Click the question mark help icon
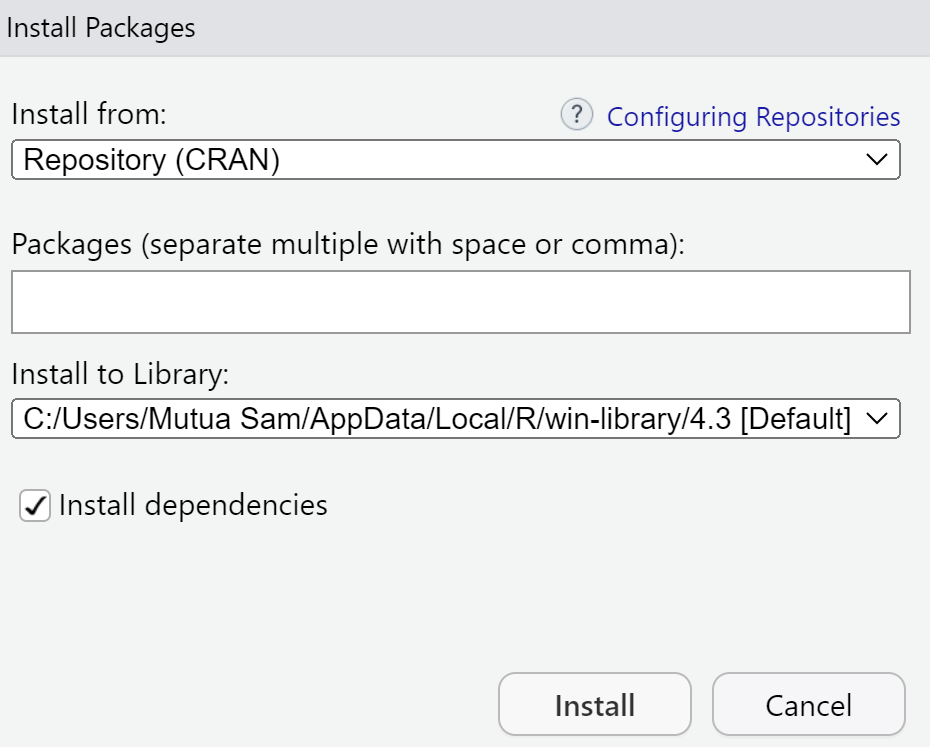The width and height of the screenshot is (930, 747). [x=576, y=116]
